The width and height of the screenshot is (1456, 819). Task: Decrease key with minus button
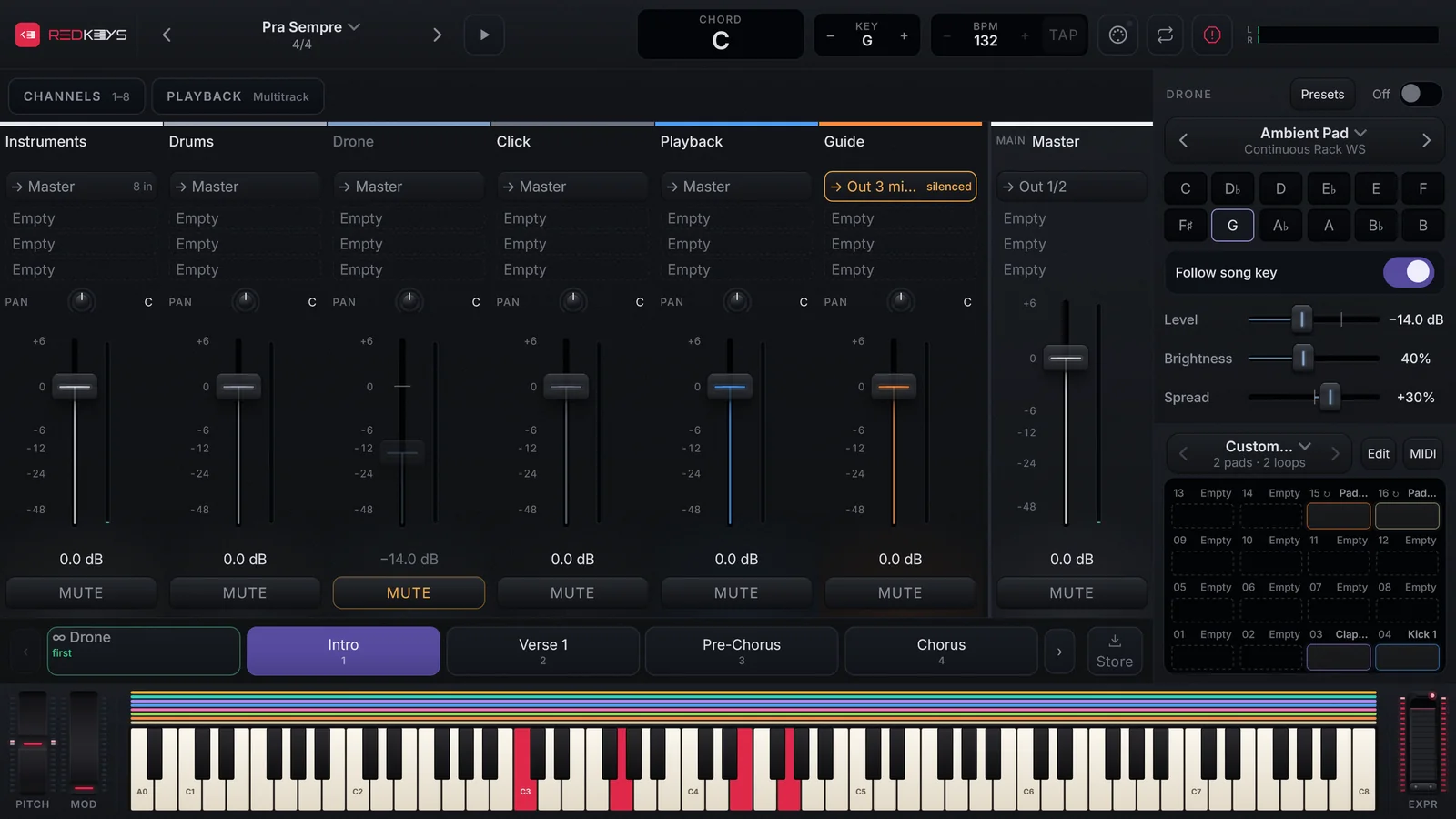click(830, 35)
